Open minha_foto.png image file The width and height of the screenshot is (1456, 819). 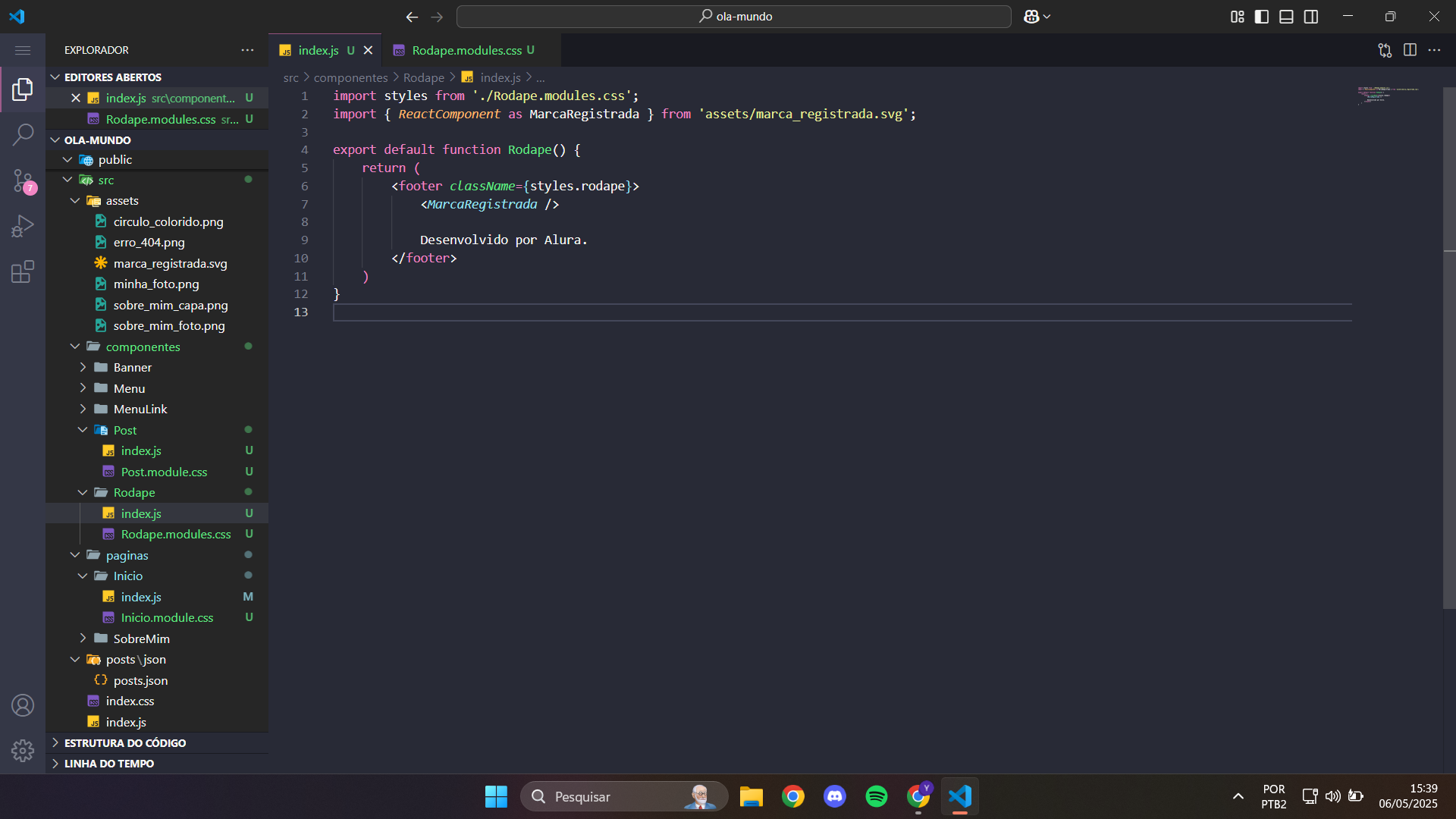157,284
